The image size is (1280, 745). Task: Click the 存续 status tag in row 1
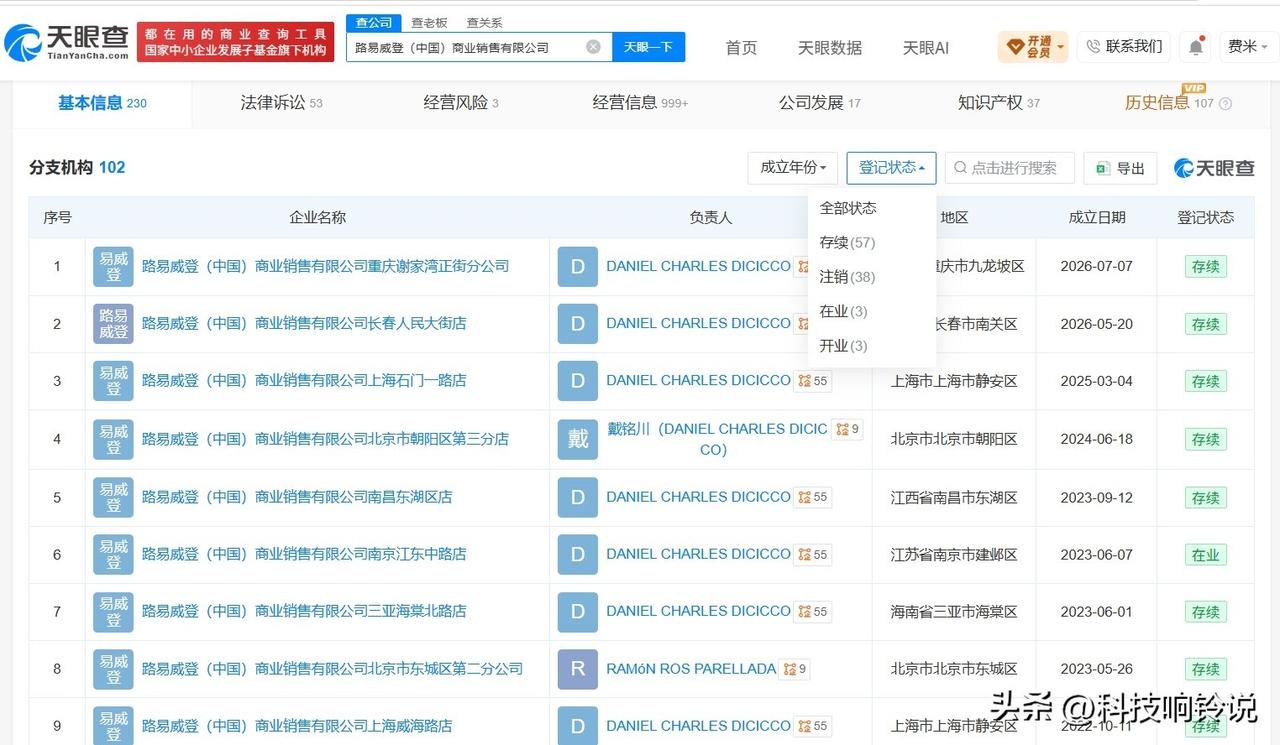(1205, 267)
